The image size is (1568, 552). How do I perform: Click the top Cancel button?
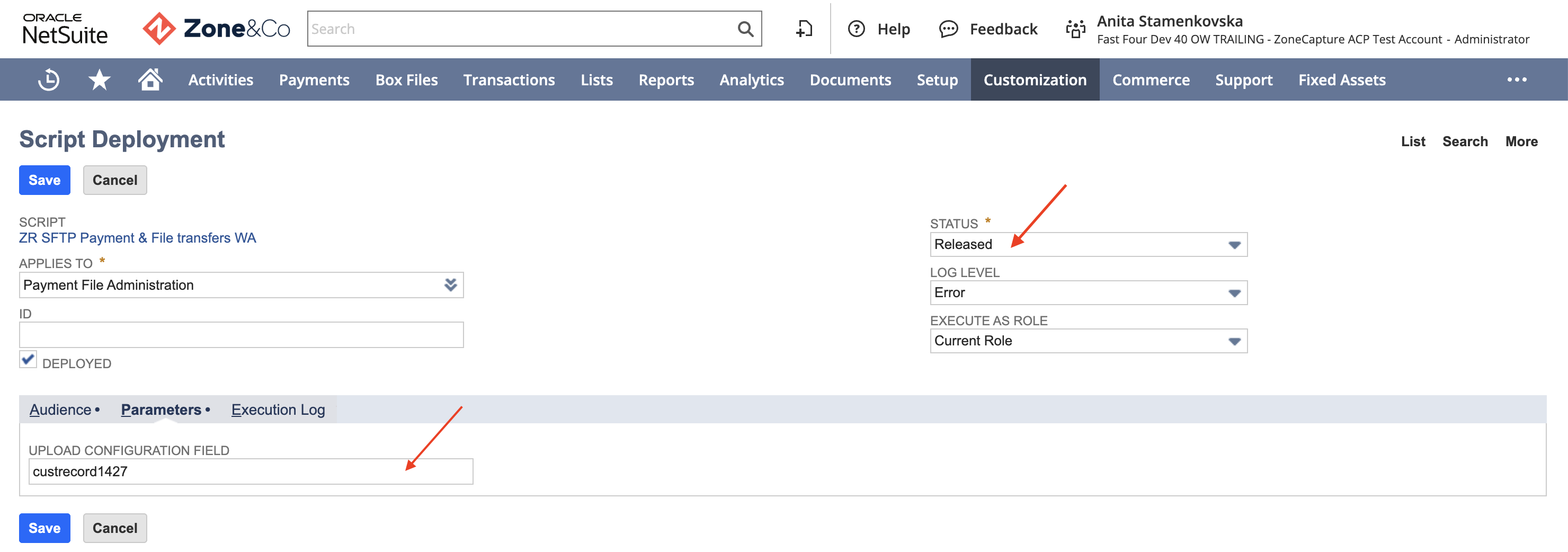tap(114, 180)
